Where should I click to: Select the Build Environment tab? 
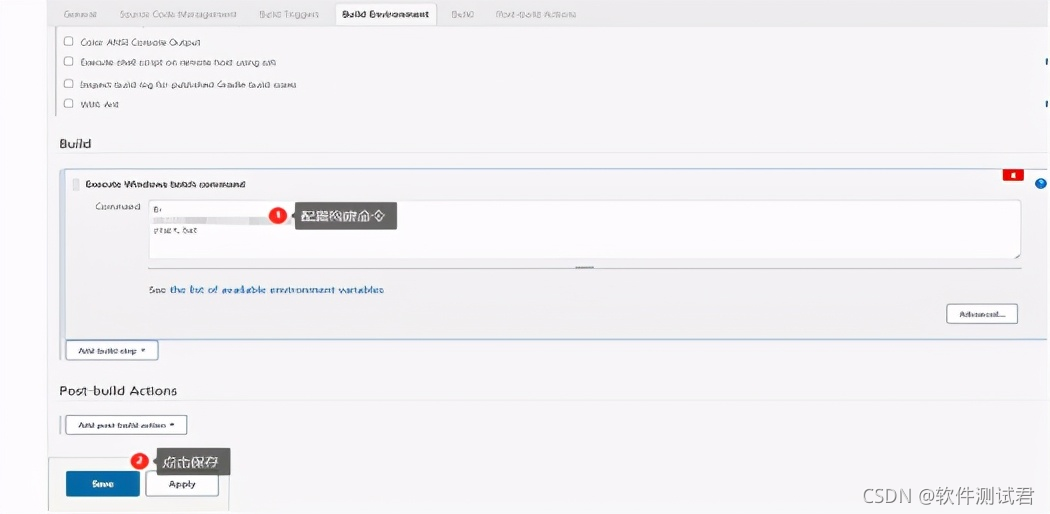coord(386,14)
